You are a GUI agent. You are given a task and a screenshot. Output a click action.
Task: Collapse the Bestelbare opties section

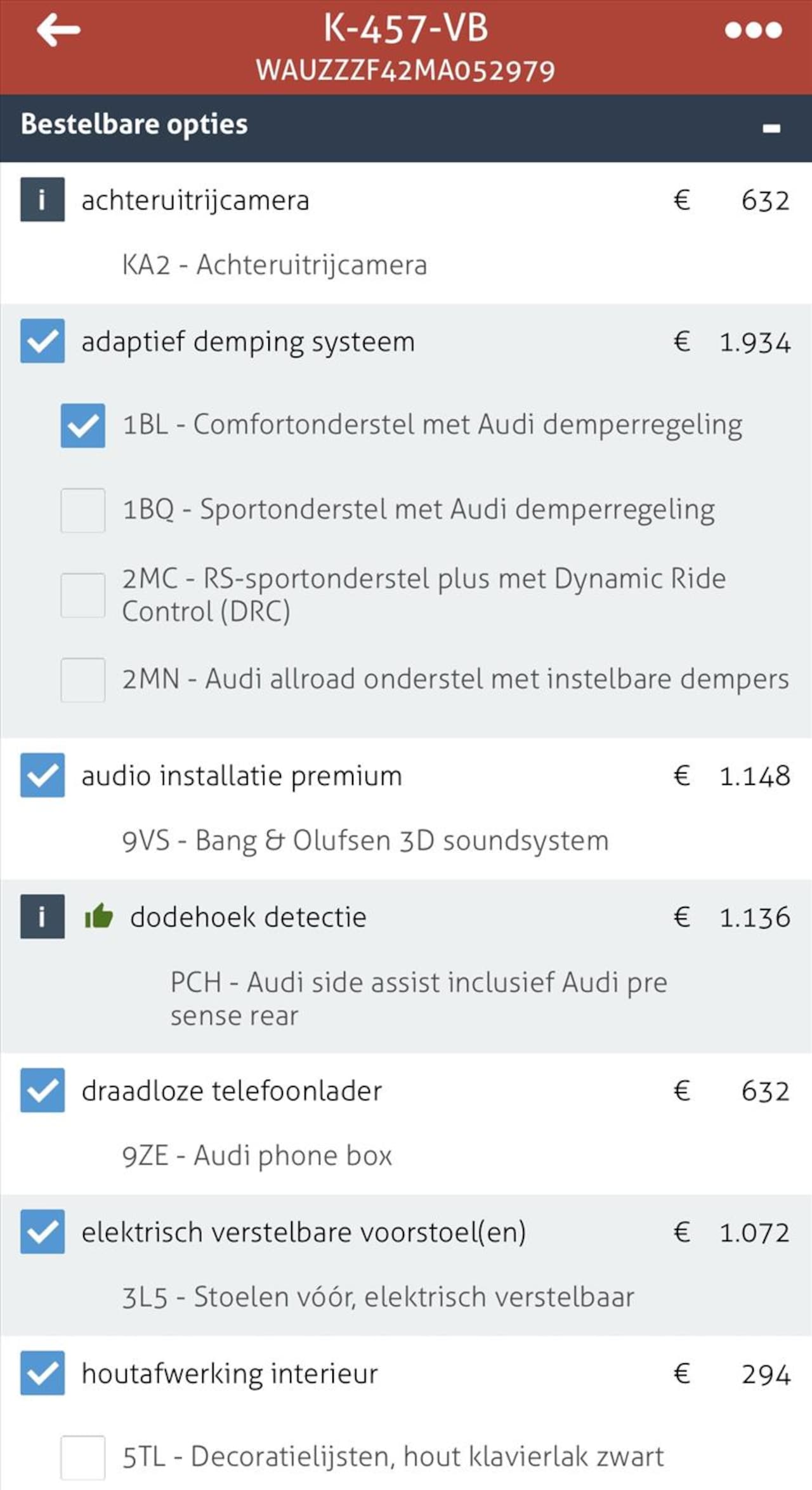771,128
